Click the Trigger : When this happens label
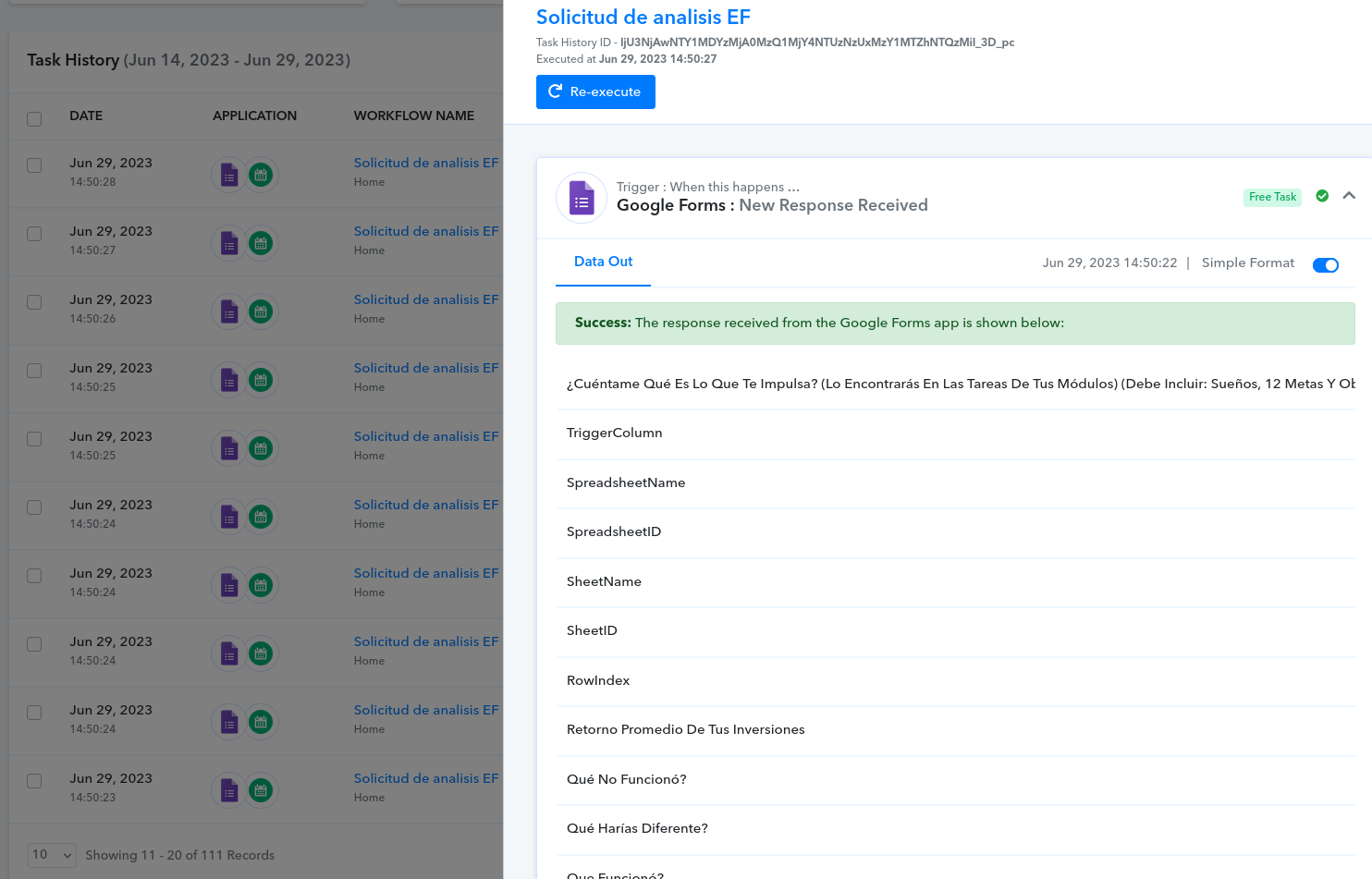Screen dimensions: 1372x879 click(x=708, y=187)
